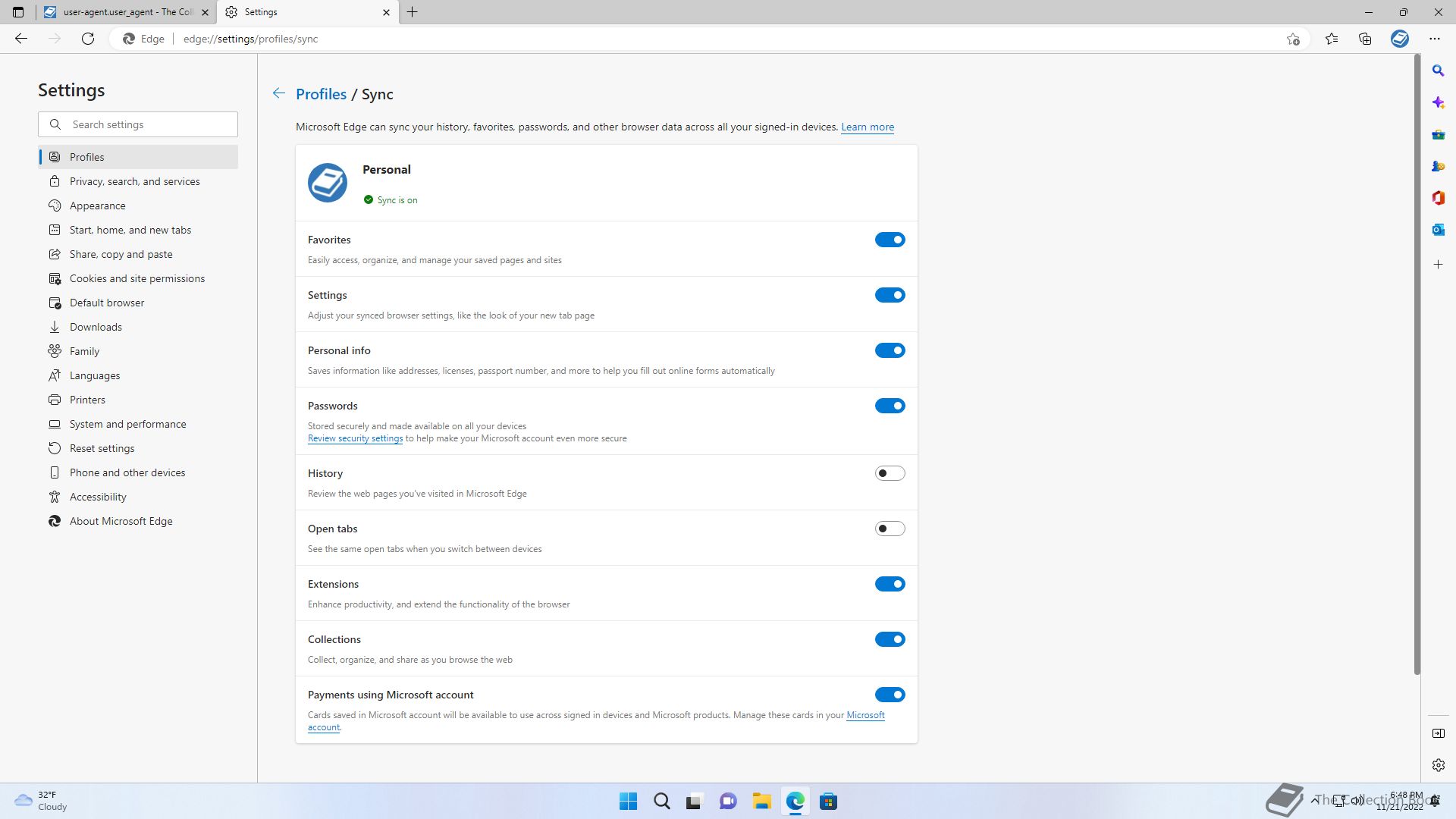Enable History sync toggle
The width and height of the screenshot is (1456, 819).
click(x=890, y=473)
